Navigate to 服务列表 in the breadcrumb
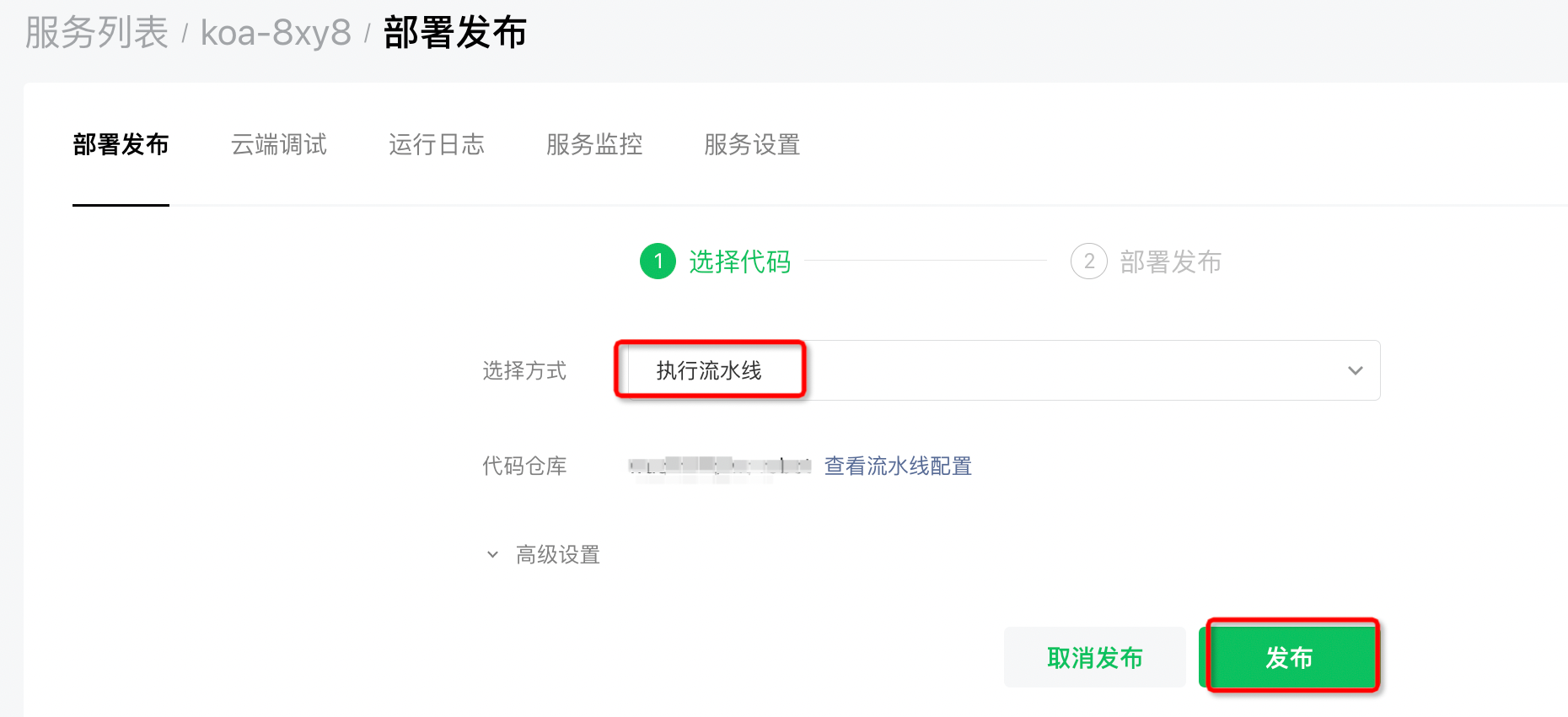The width and height of the screenshot is (1568, 717). [x=97, y=33]
